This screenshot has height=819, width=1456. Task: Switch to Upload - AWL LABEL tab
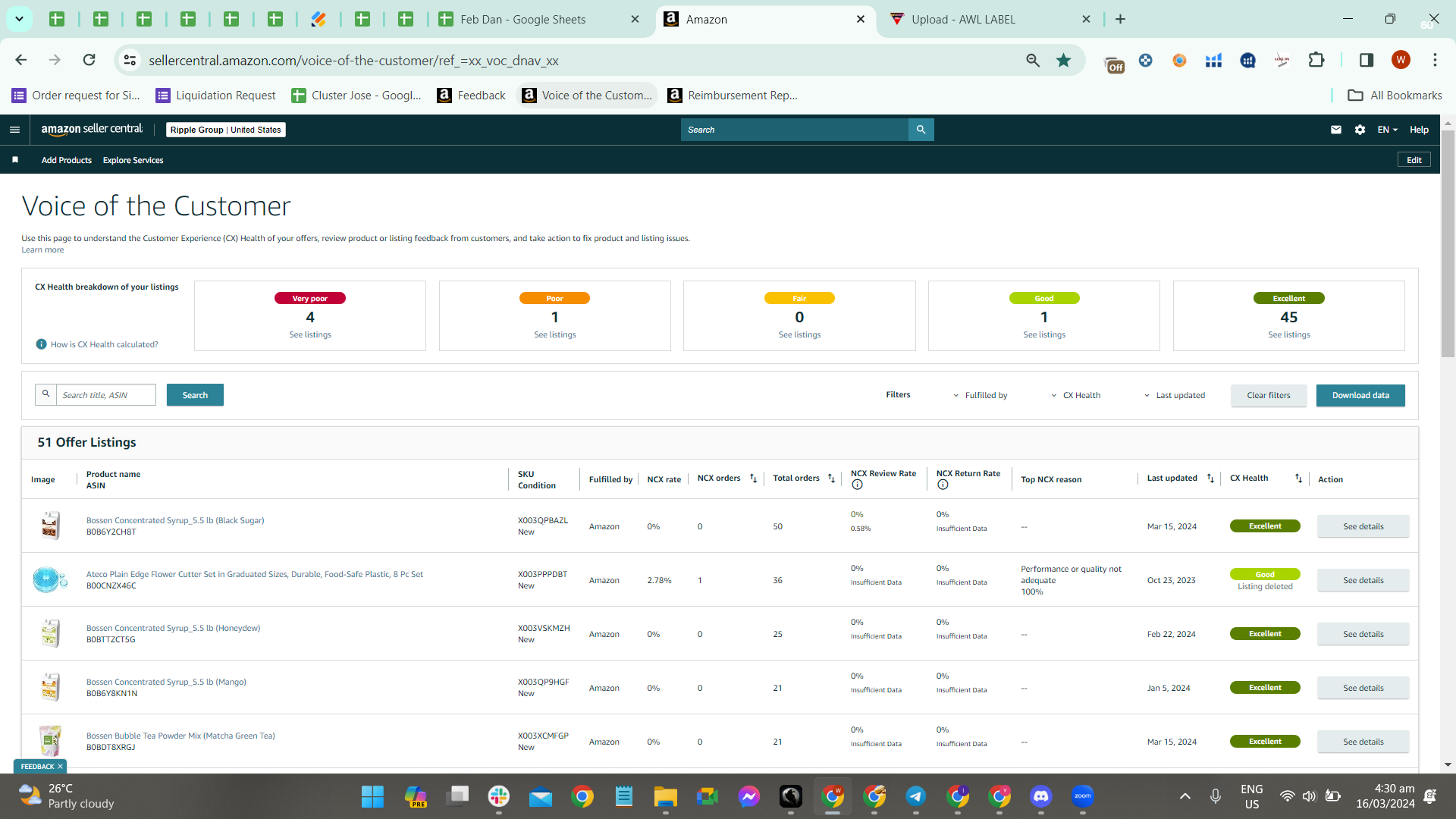(990, 19)
